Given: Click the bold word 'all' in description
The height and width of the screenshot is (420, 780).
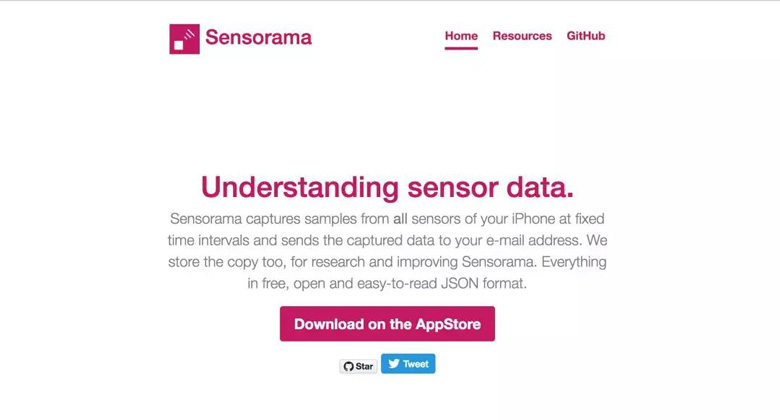Looking at the screenshot, I should coord(400,219).
